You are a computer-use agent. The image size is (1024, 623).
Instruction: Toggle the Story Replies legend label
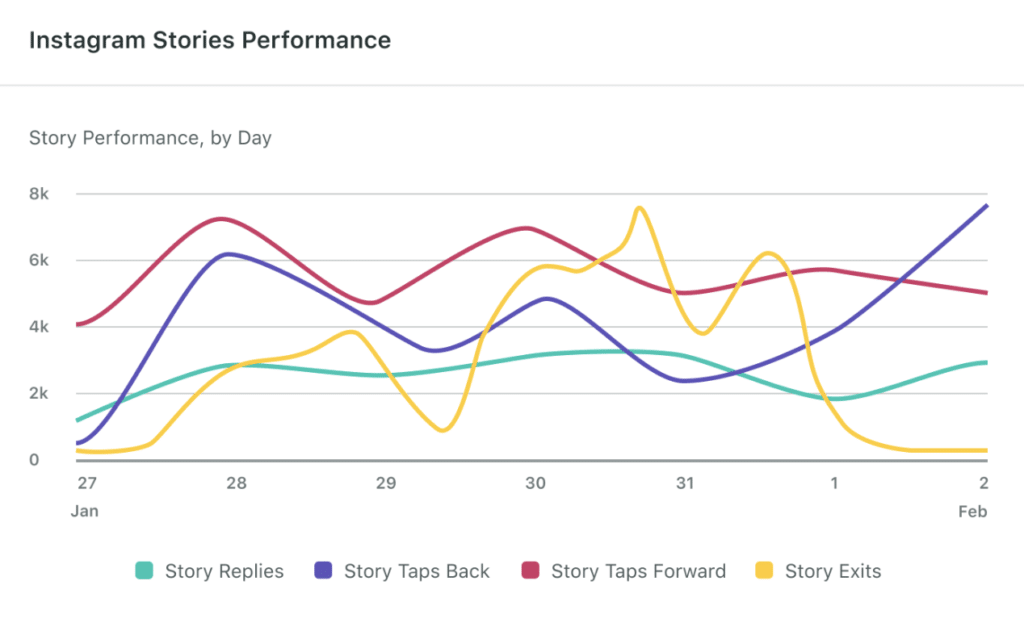[x=224, y=572]
